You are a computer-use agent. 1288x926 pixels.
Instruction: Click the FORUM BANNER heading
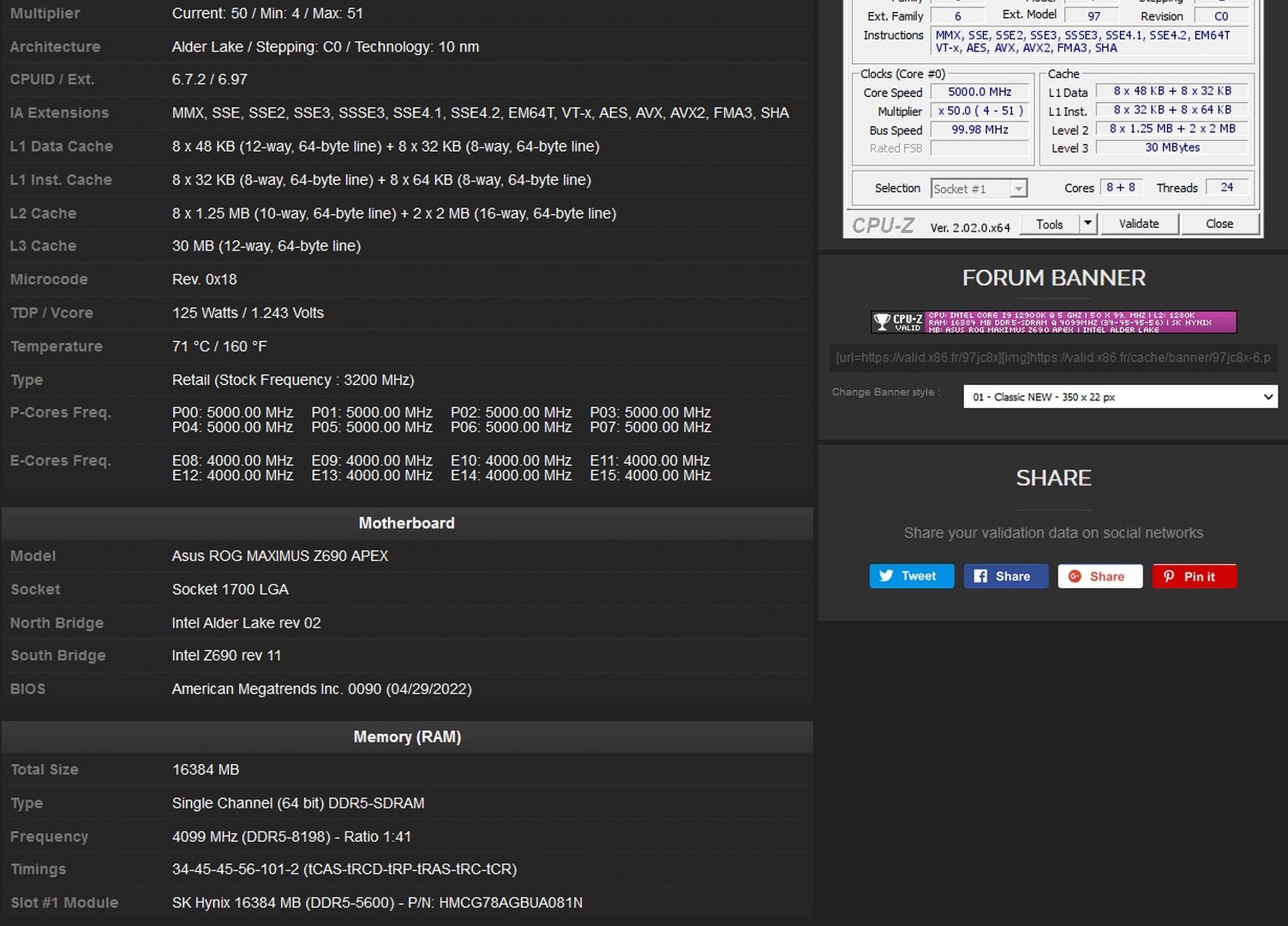point(1053,278)
